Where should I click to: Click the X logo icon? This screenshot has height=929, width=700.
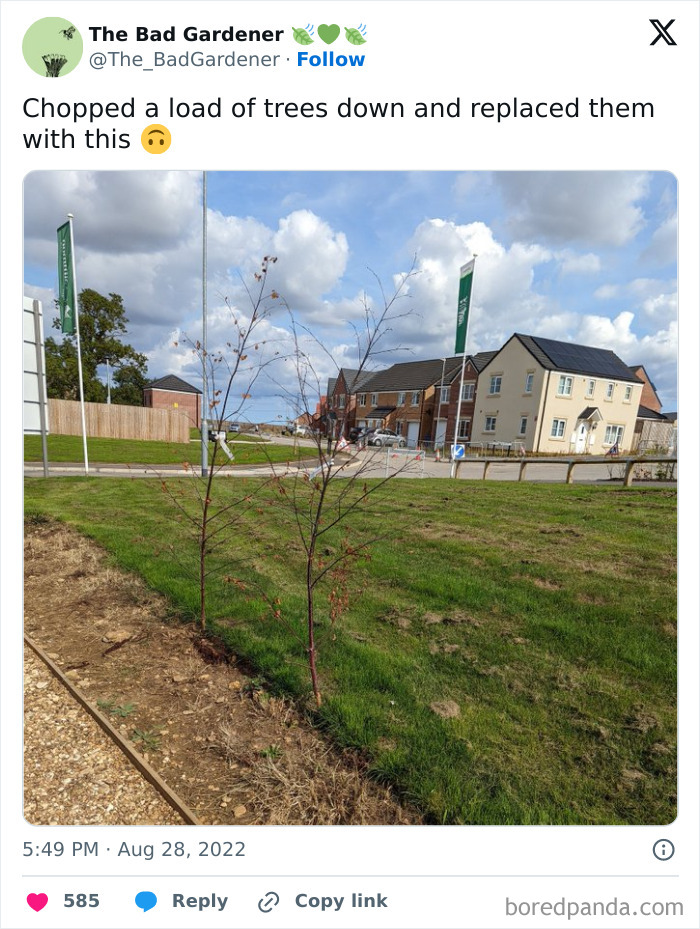(663, 33)
